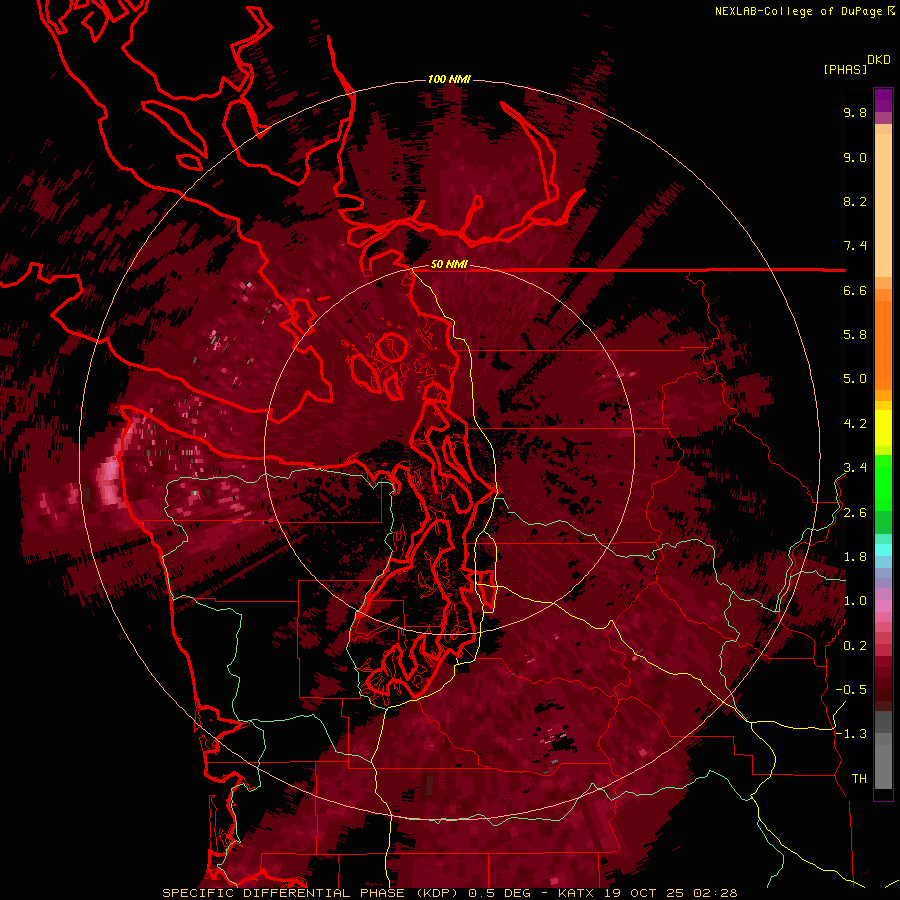Click the 9.8 value on color scale
900x900 pixels.
[855, 112]
